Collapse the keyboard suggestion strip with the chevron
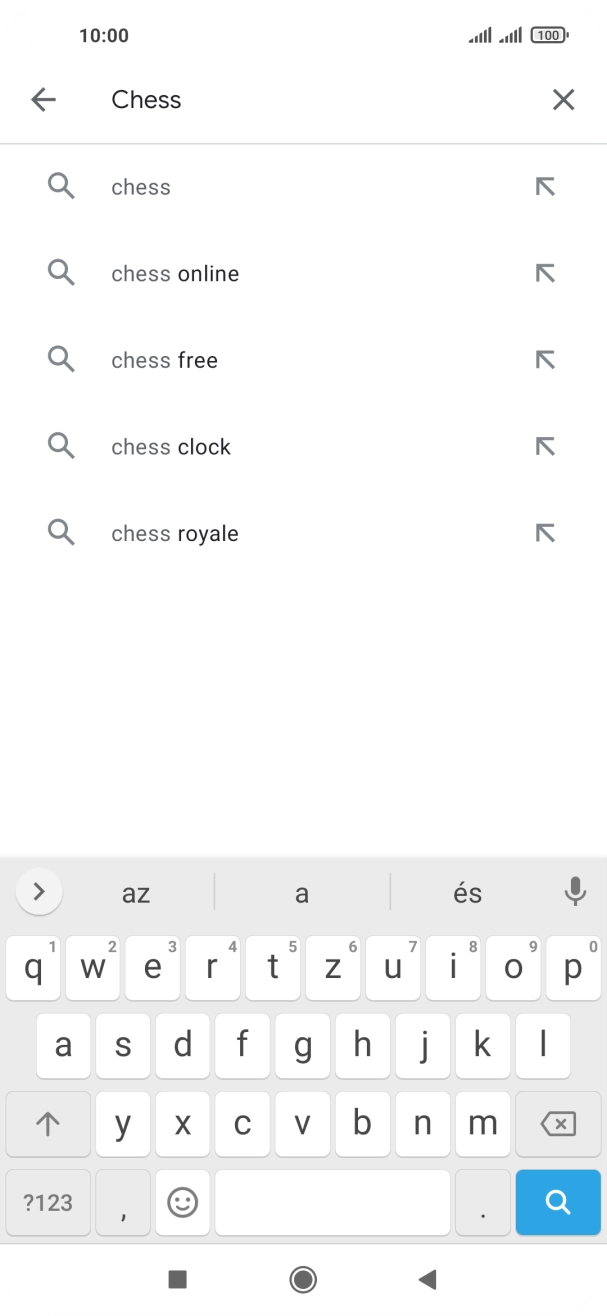The image size is (607, 1316). pos(39,890)
